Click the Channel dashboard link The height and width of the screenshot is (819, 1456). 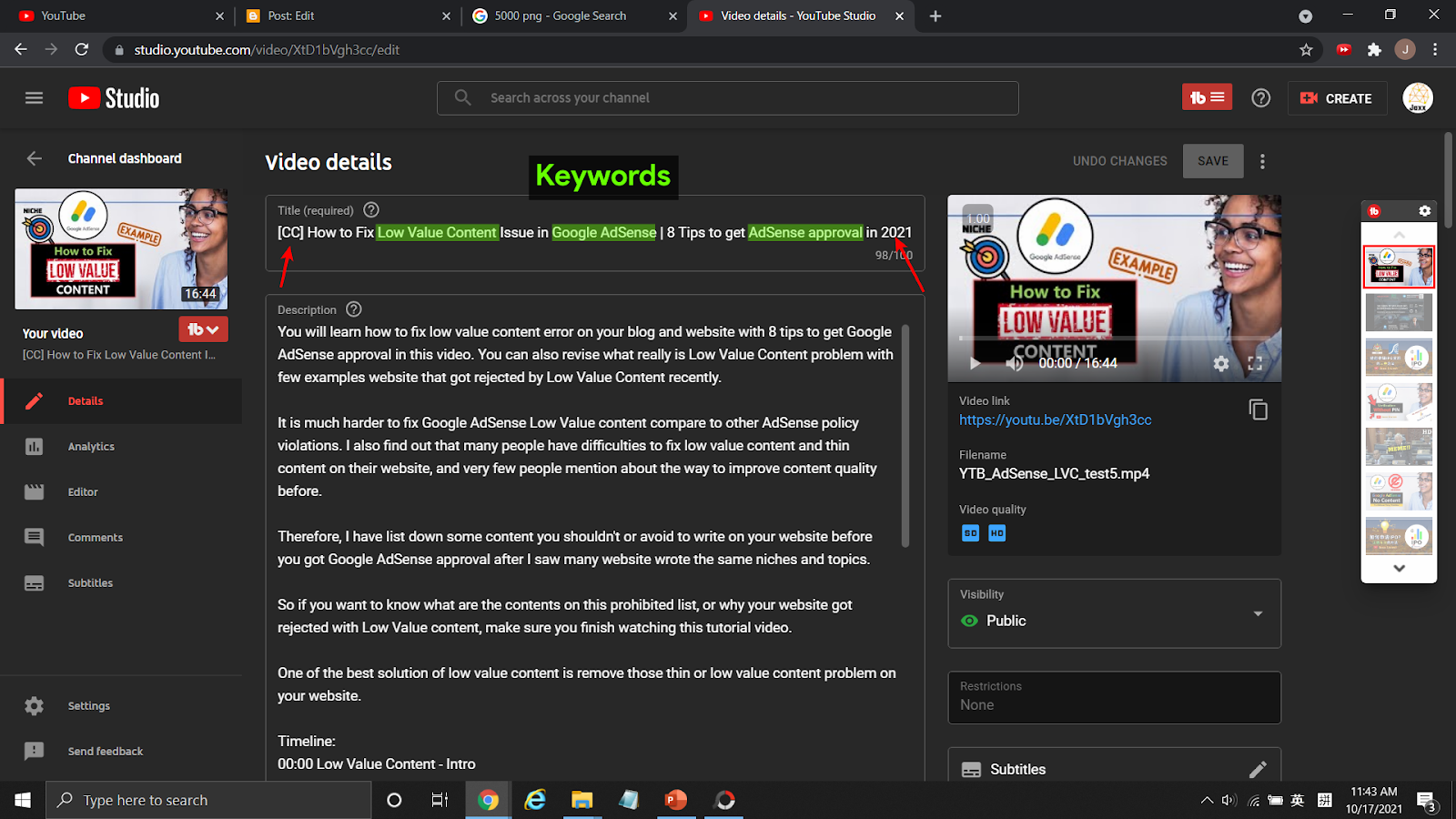[x=125, y=158]
